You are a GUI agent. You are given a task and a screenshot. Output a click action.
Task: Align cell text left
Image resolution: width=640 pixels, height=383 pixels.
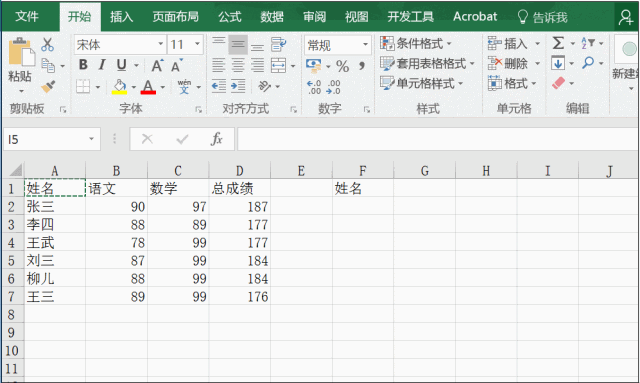219,65
